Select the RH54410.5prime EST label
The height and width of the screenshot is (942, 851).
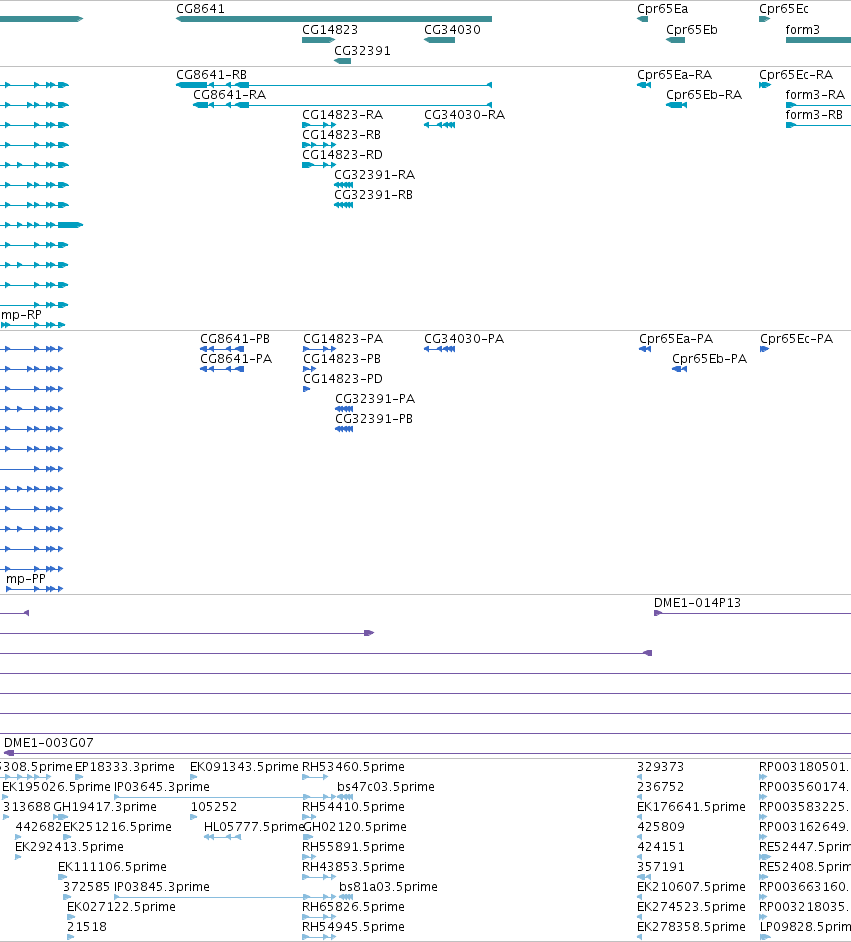(353, 807)
